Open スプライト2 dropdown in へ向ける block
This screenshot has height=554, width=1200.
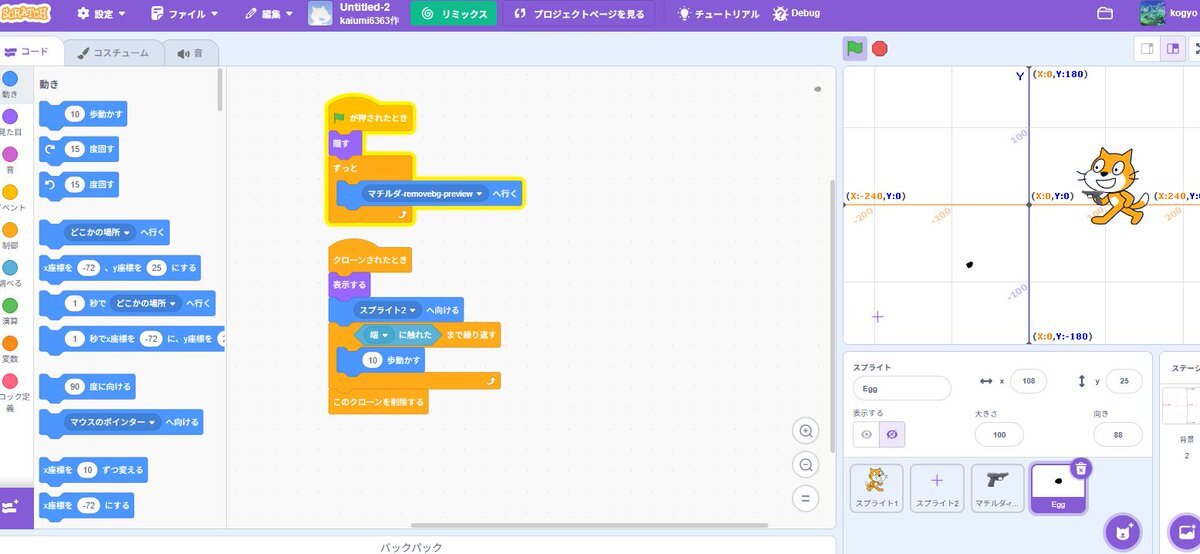[x=389, y=310]
